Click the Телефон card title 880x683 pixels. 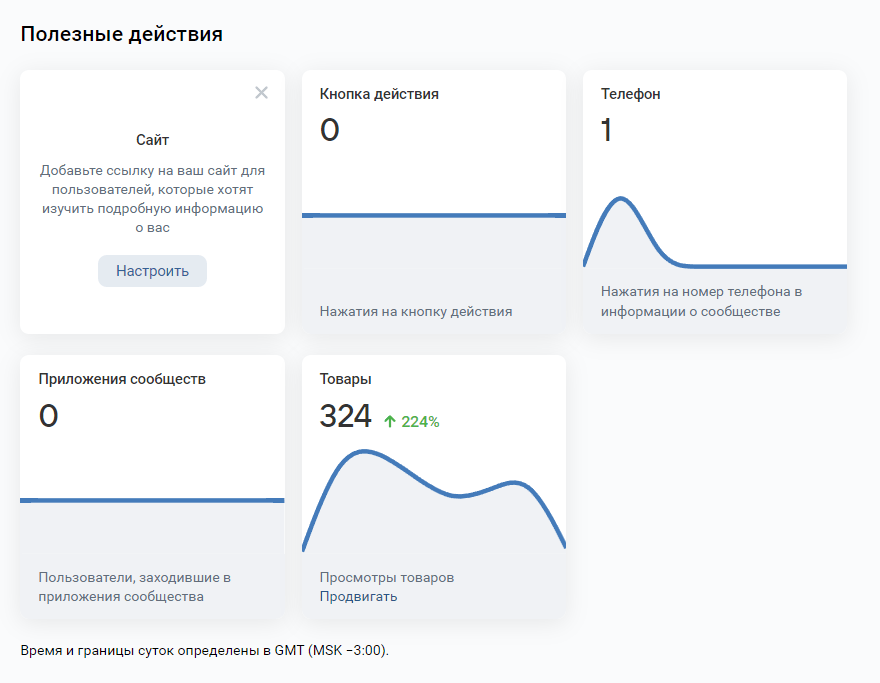pos(630,94)
